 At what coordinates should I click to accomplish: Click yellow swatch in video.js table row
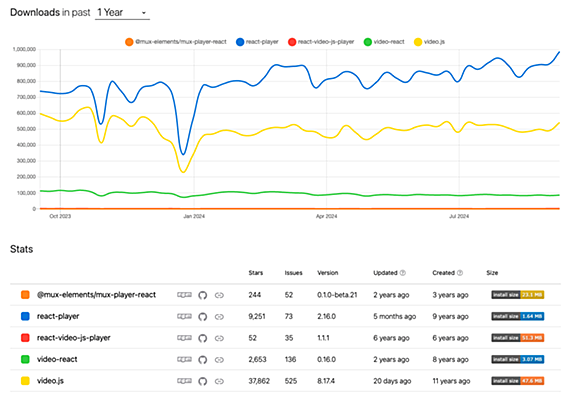click(x=25, y=381)
